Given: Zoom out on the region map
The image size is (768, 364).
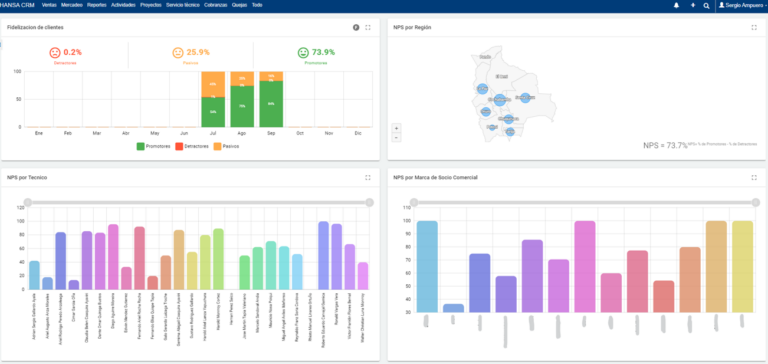Looking at the screenshot, I should pyautogui.click(x=396, y=138).
